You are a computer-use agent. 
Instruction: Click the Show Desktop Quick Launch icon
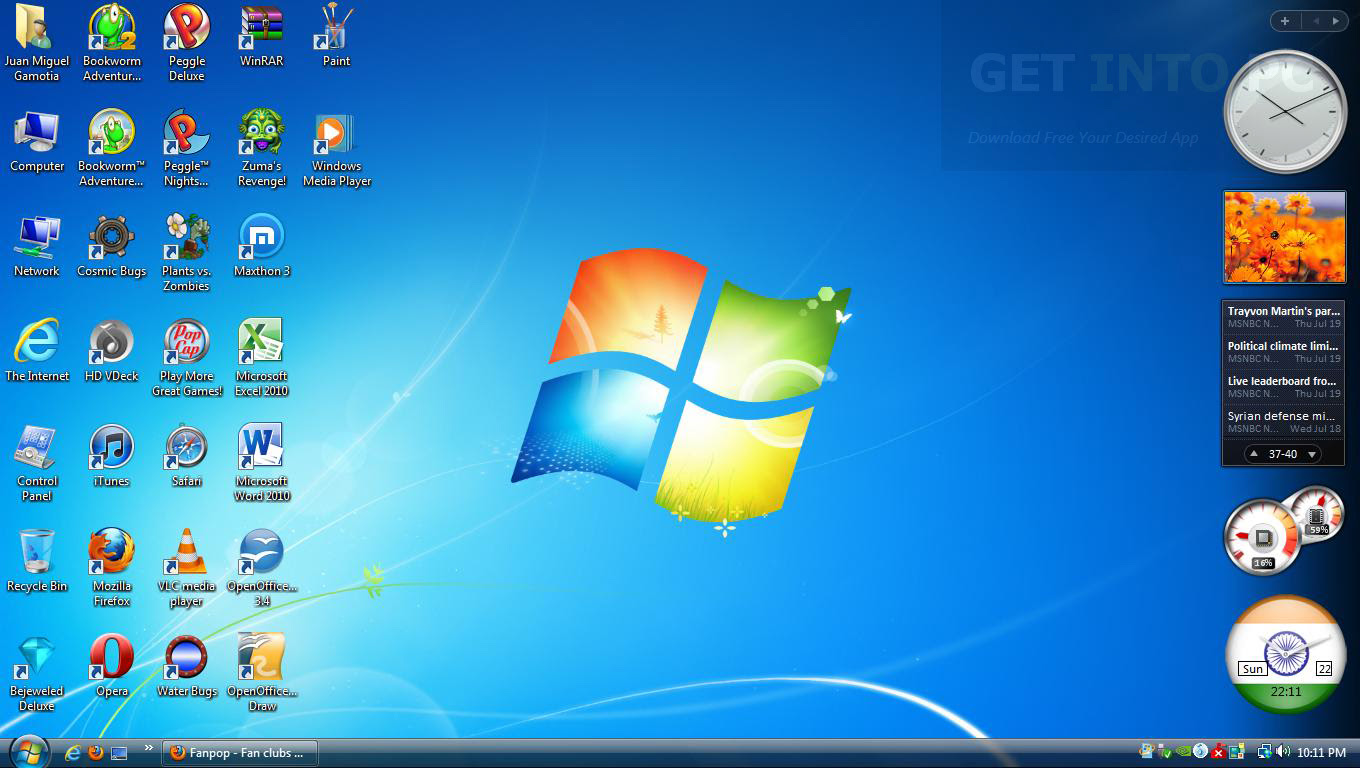point(119,752)
